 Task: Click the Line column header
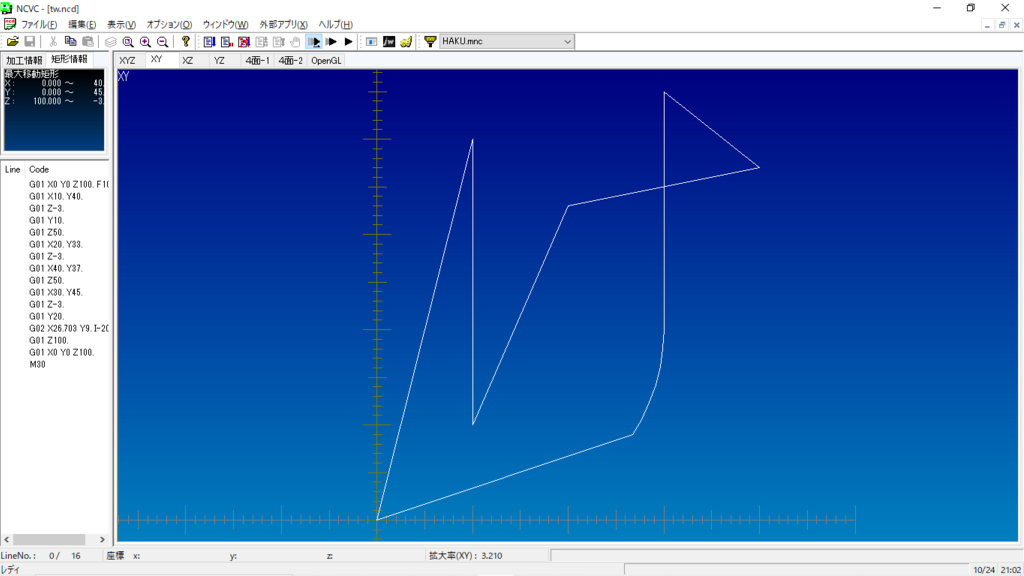12,170
